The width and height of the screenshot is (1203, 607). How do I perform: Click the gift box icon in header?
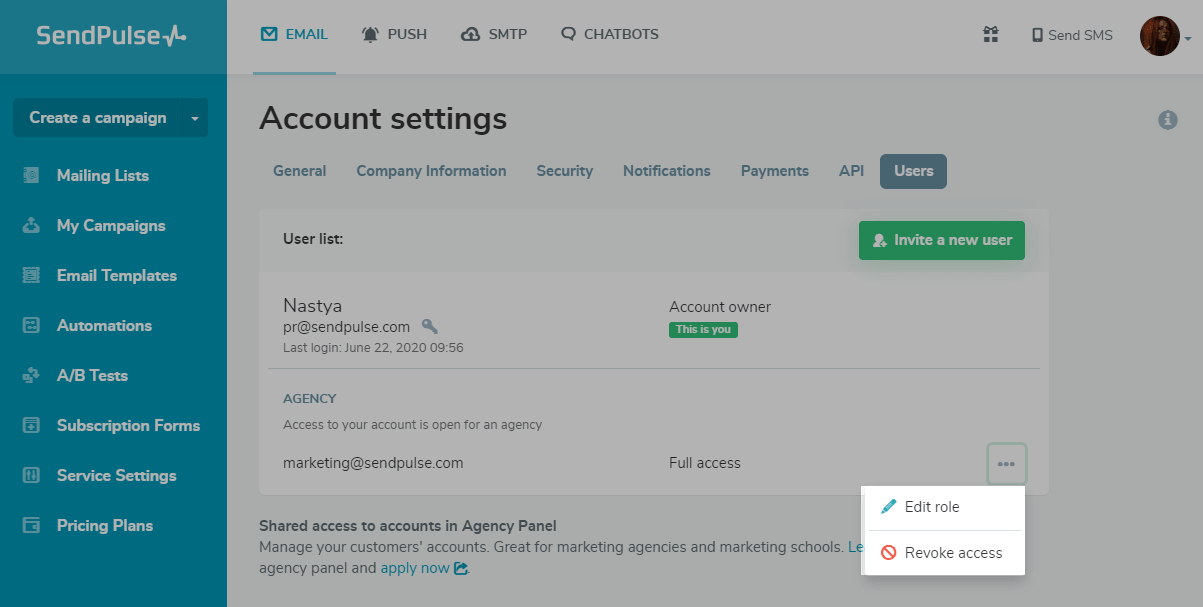(x=990, y=35)
